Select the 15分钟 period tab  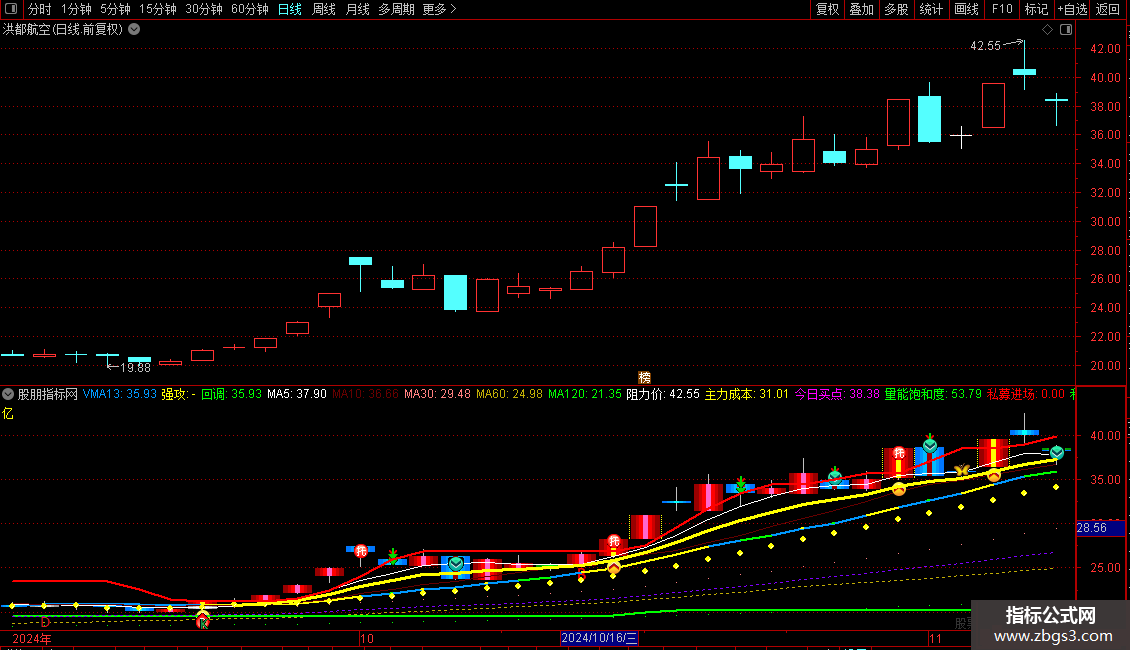pos(157,9)
